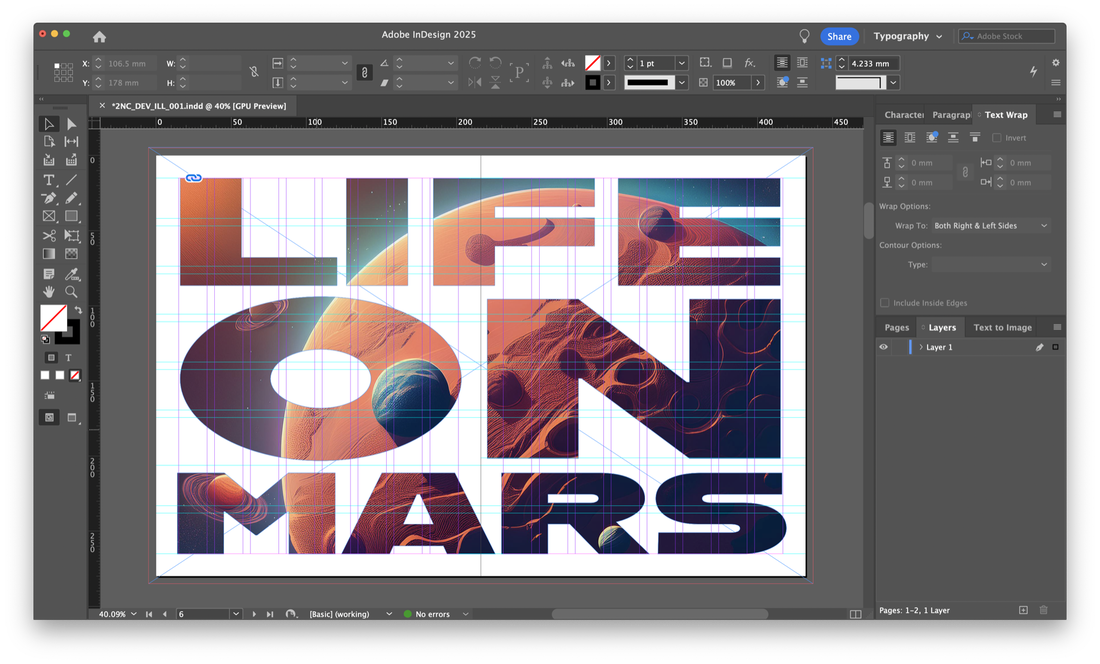Screen dimensions: 1100x664
Task: Toggle Jump to Next Column in panel
Action: pyautogui.click(x=975, y=138)
